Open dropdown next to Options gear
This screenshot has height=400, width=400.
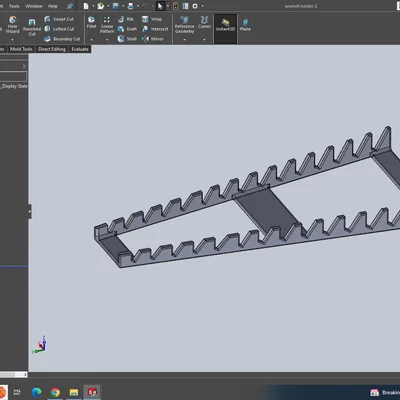pyautogui.click(x=202, y=6)
